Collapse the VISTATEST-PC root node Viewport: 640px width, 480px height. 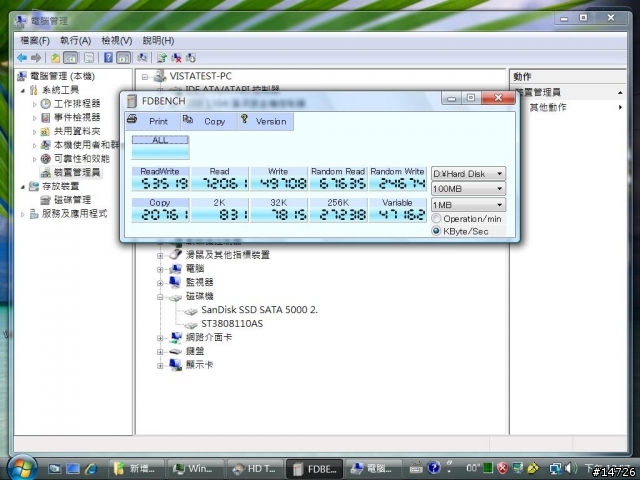pos(144,77)
